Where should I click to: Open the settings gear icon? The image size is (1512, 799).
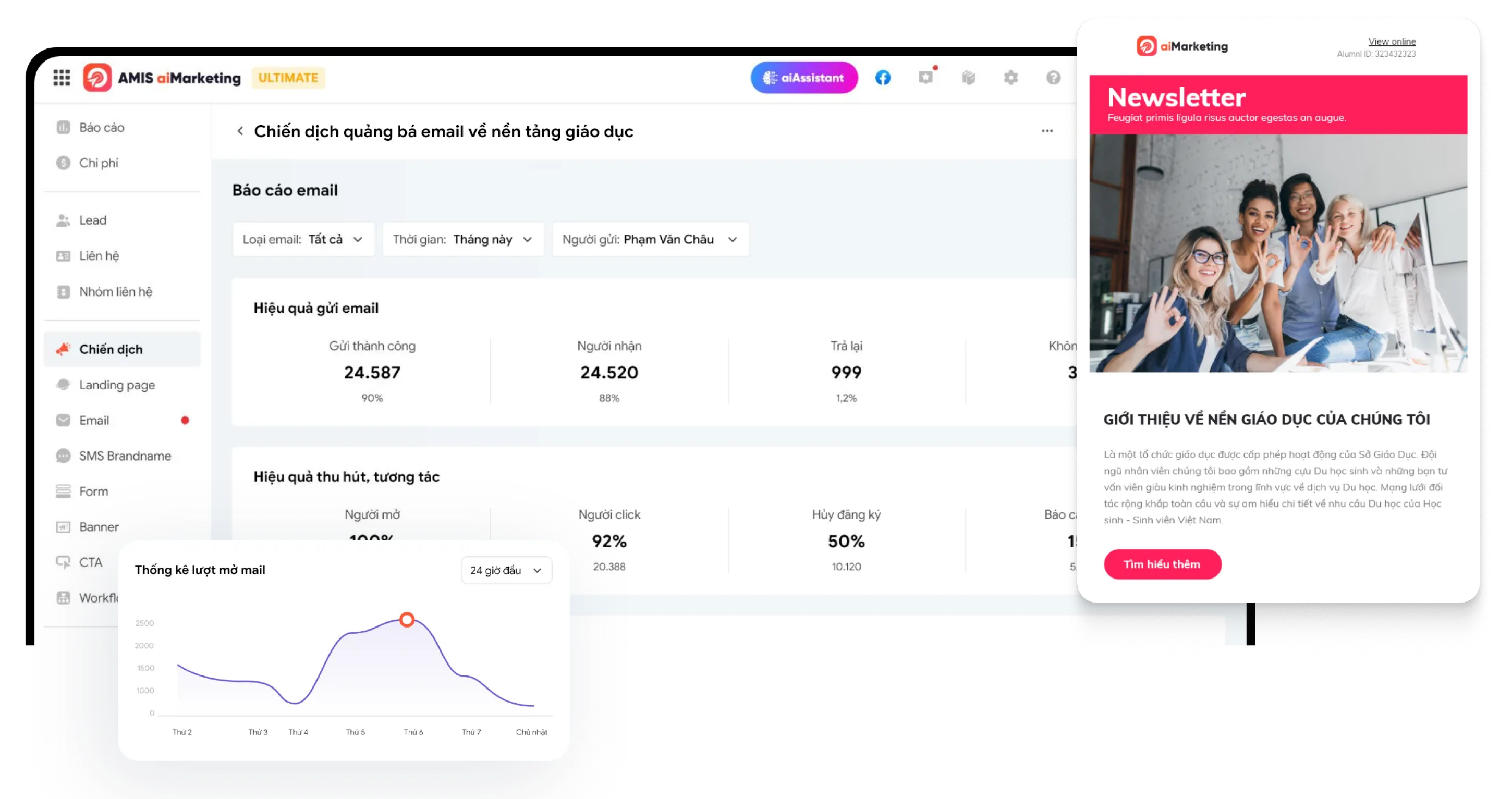coord(1011,78)
